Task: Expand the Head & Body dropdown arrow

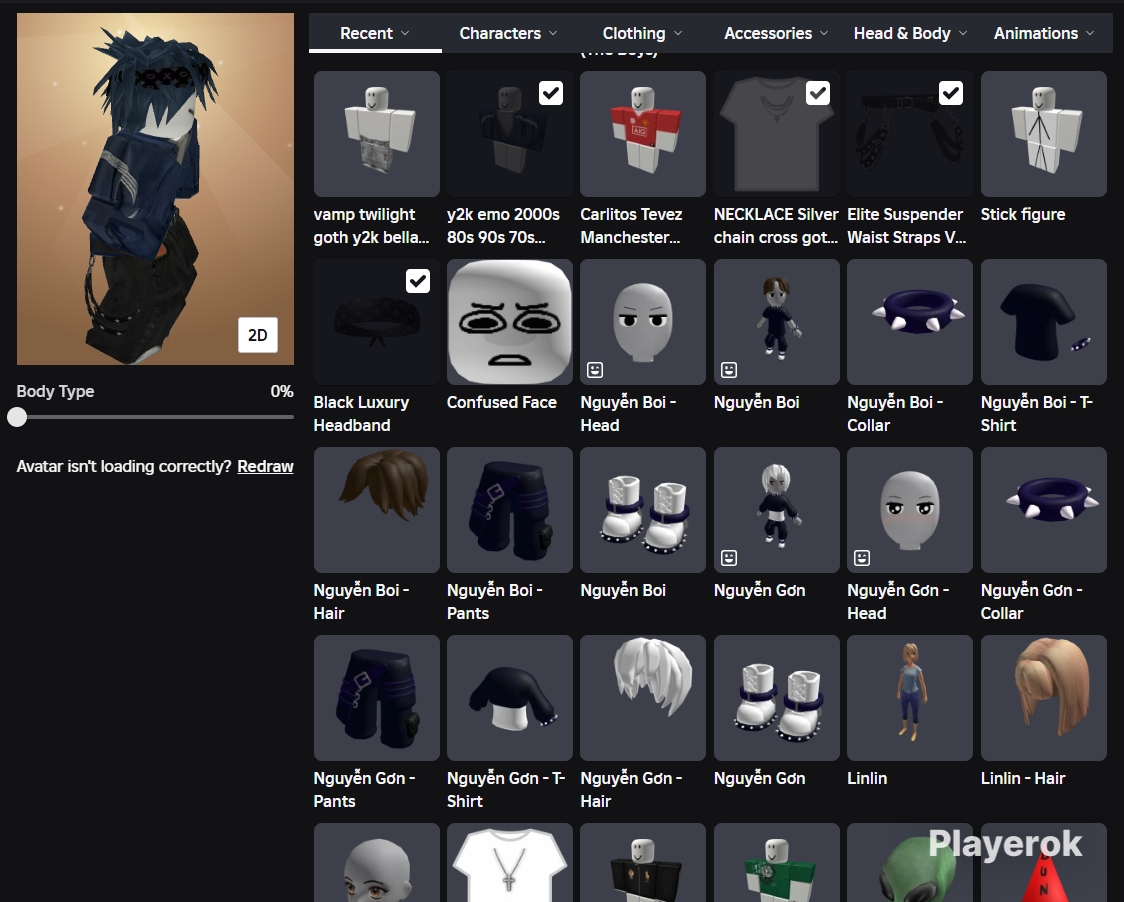Action: 963,34
